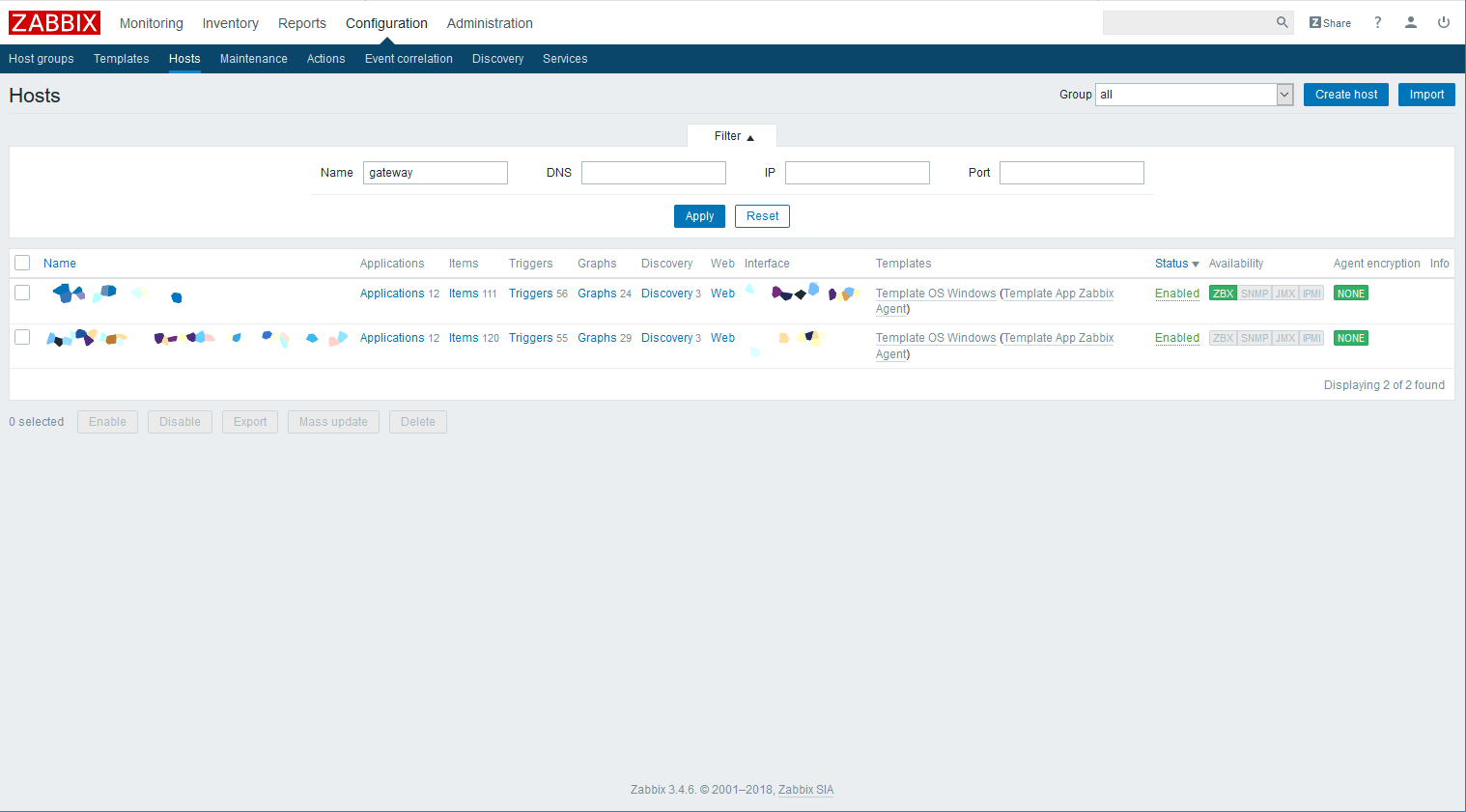Click into the DNS filter field
The height and width of the screenshot is (812, 1466).
point(653,173)
